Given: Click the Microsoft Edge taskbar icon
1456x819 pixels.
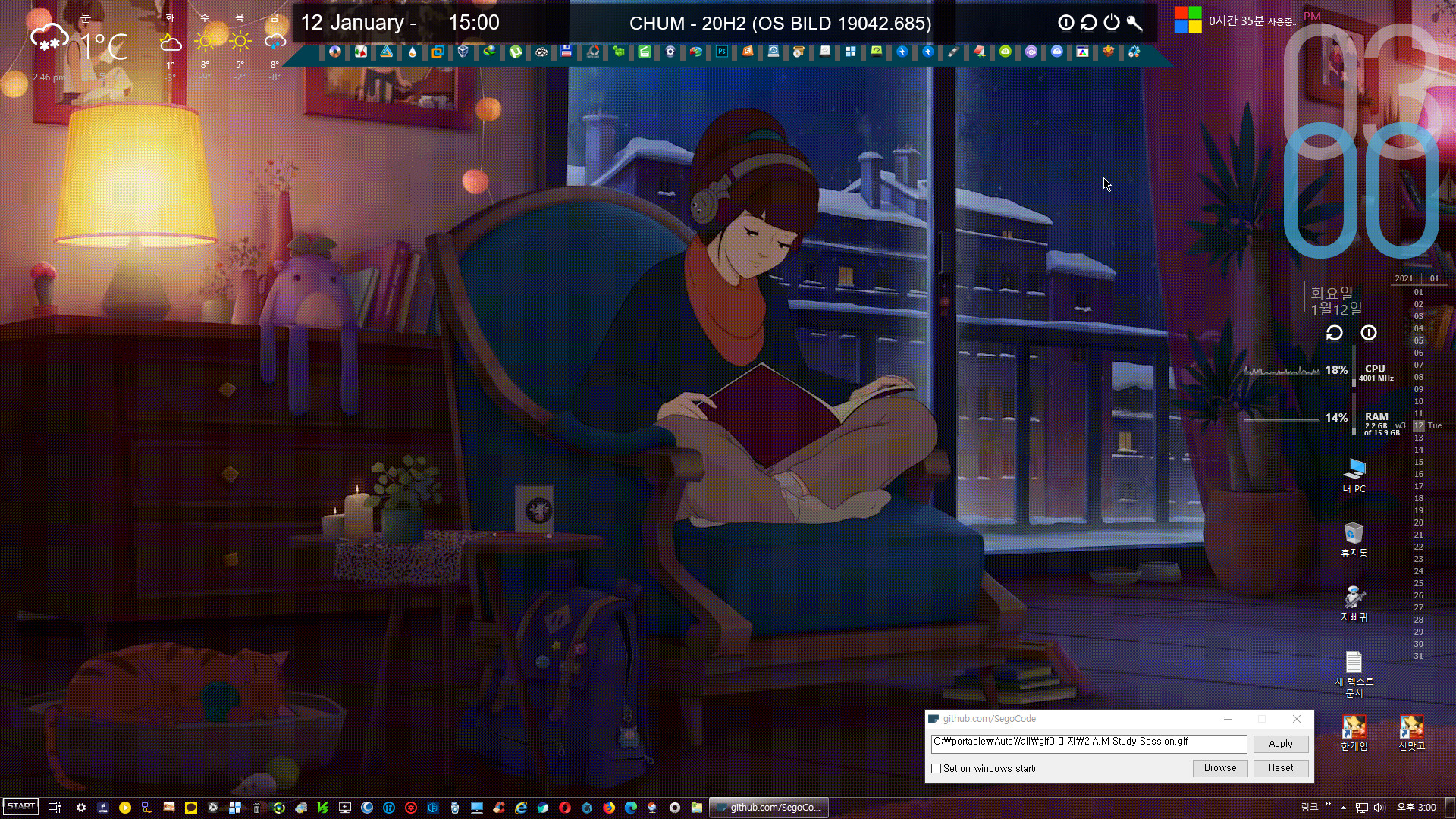Looking at the screenshot, I should click(631, 808).
